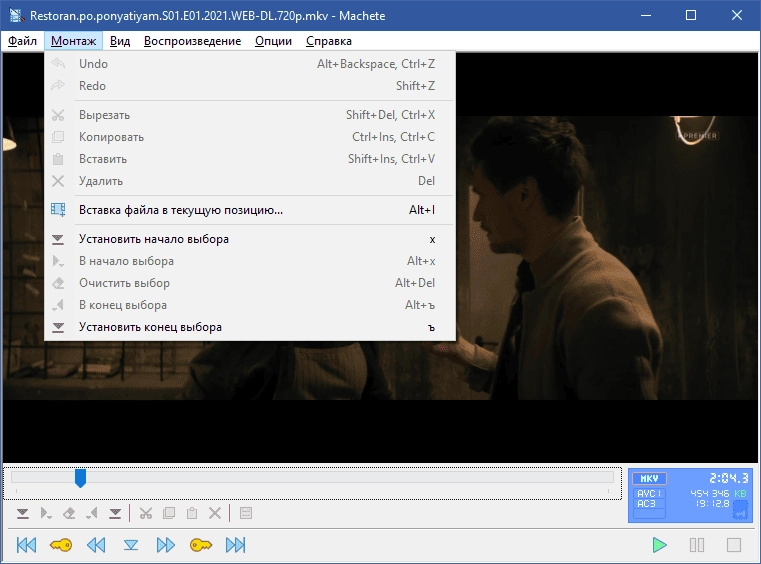Image resolution: width=761 pixels, height=564 pixels.
Task: Choose Установить начало выбора menu entry
Action: tap(249, 239)
